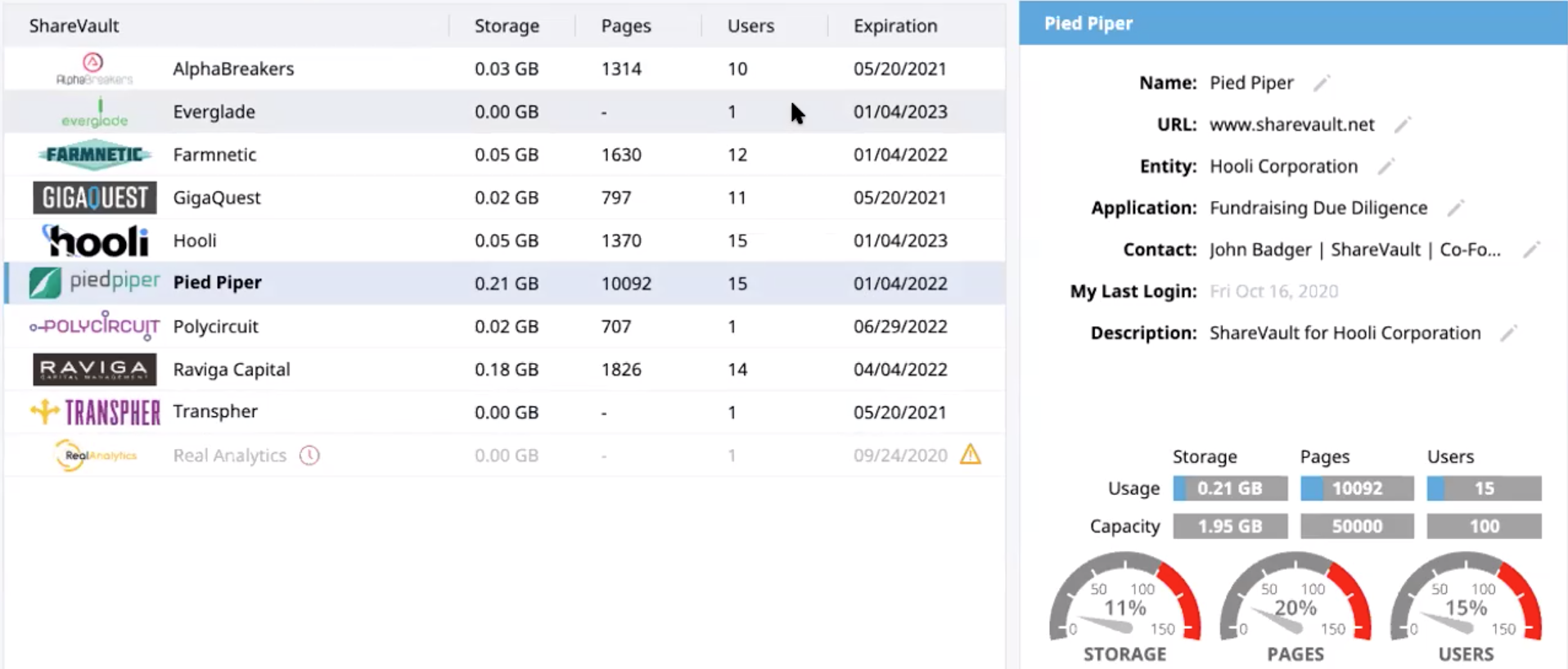The height and width of the screenshot is (669, 1568).
Task: Select the Farmnetic ShareVault name
Action: [214, 155]
